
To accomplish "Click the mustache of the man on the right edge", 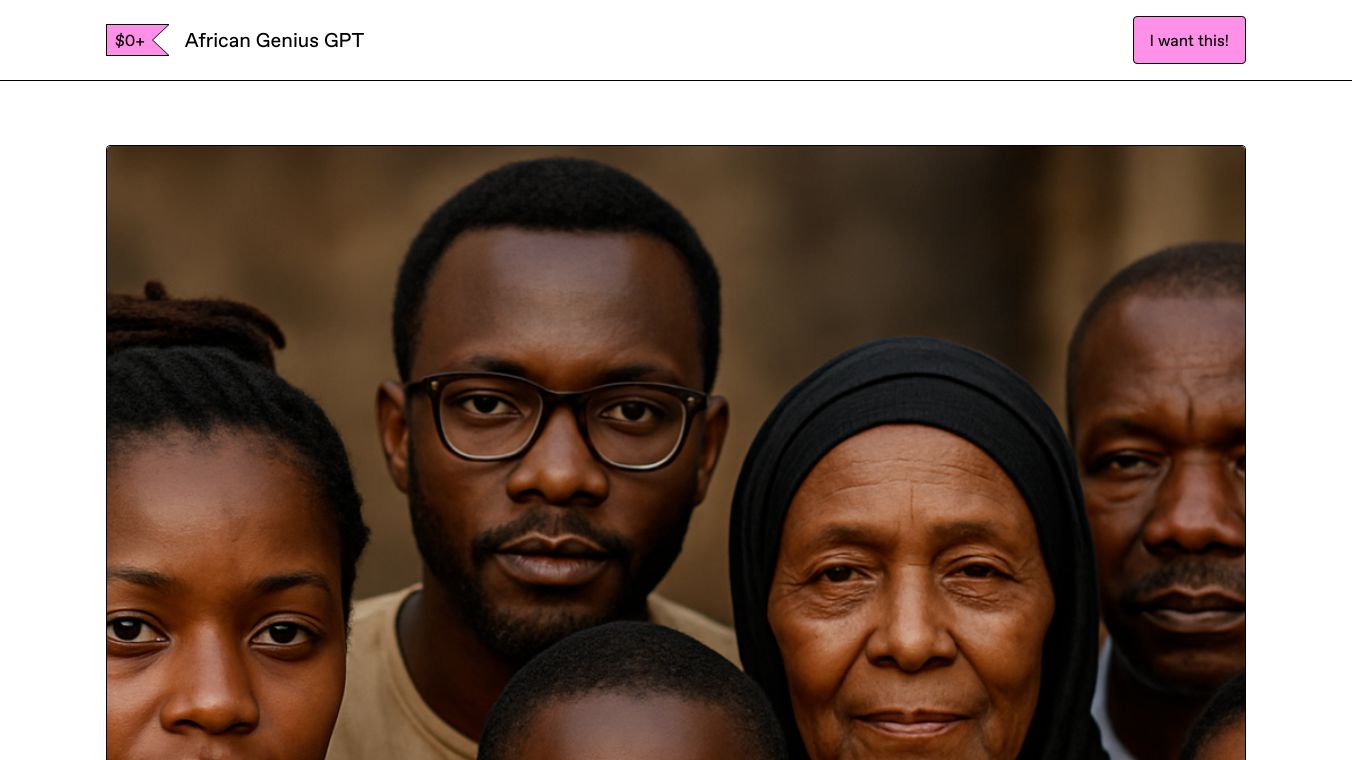I will (1190, 578).
